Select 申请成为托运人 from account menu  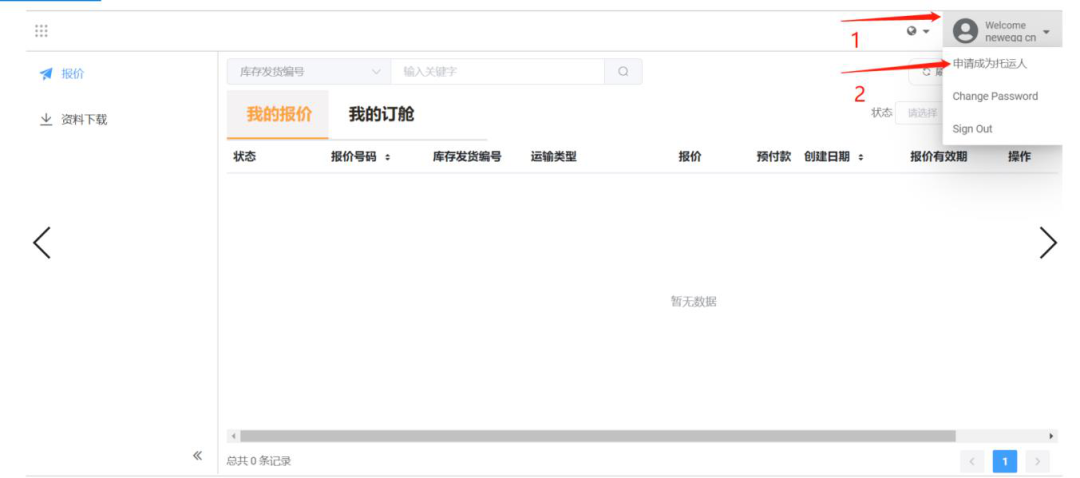coord(990,63)
